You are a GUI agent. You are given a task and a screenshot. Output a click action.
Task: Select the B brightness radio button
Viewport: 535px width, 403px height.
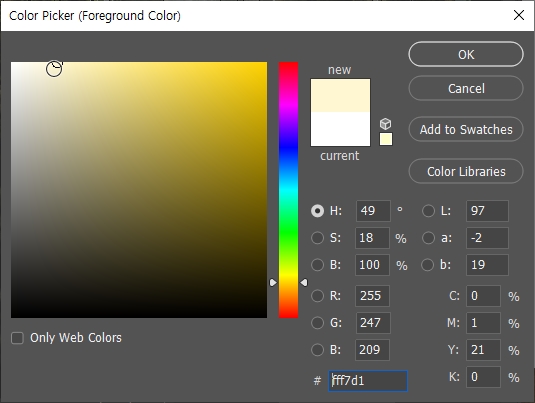click(x=317, y=265)
